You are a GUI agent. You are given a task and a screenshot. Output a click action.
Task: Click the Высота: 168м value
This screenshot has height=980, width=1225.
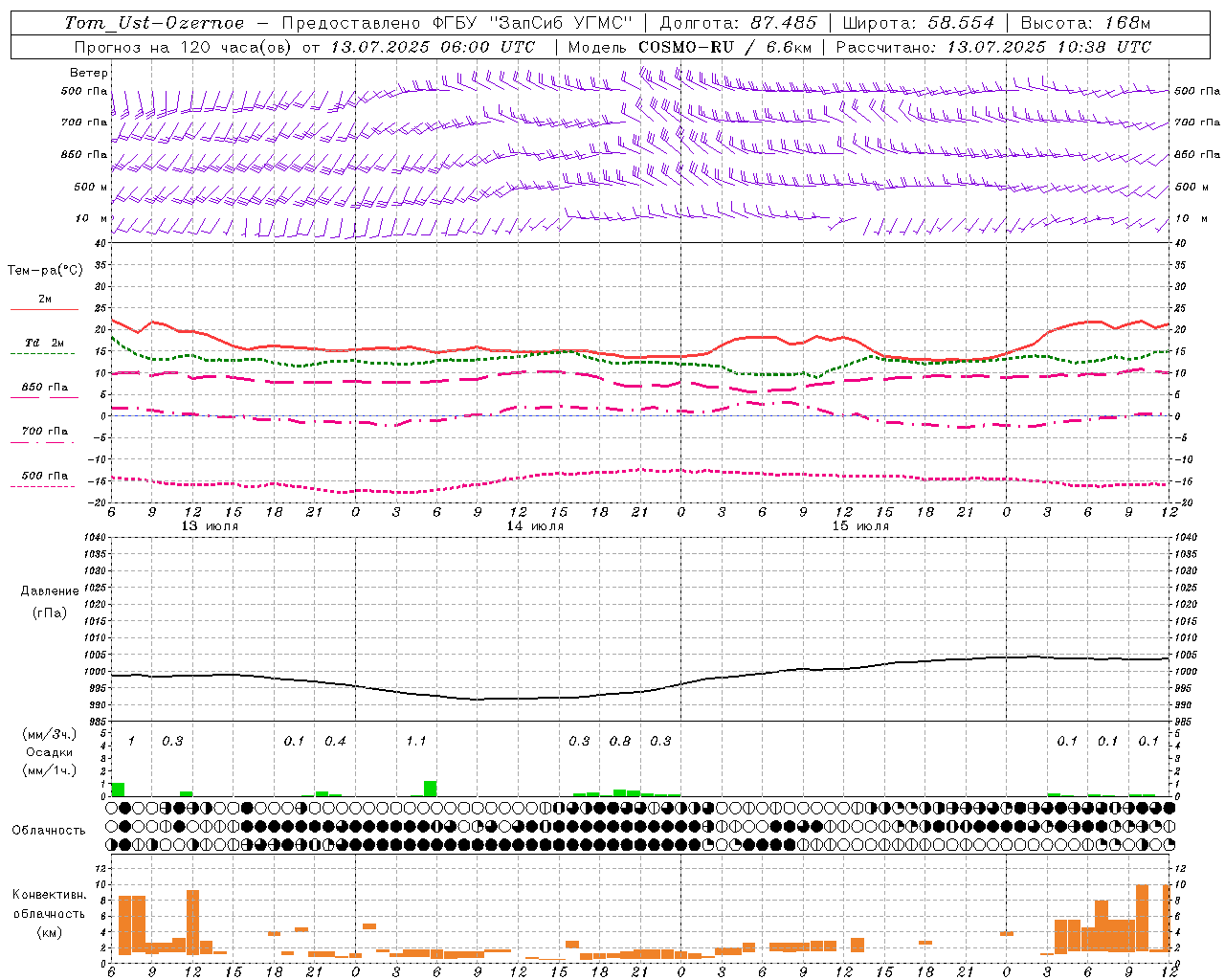click(1085, 23)
